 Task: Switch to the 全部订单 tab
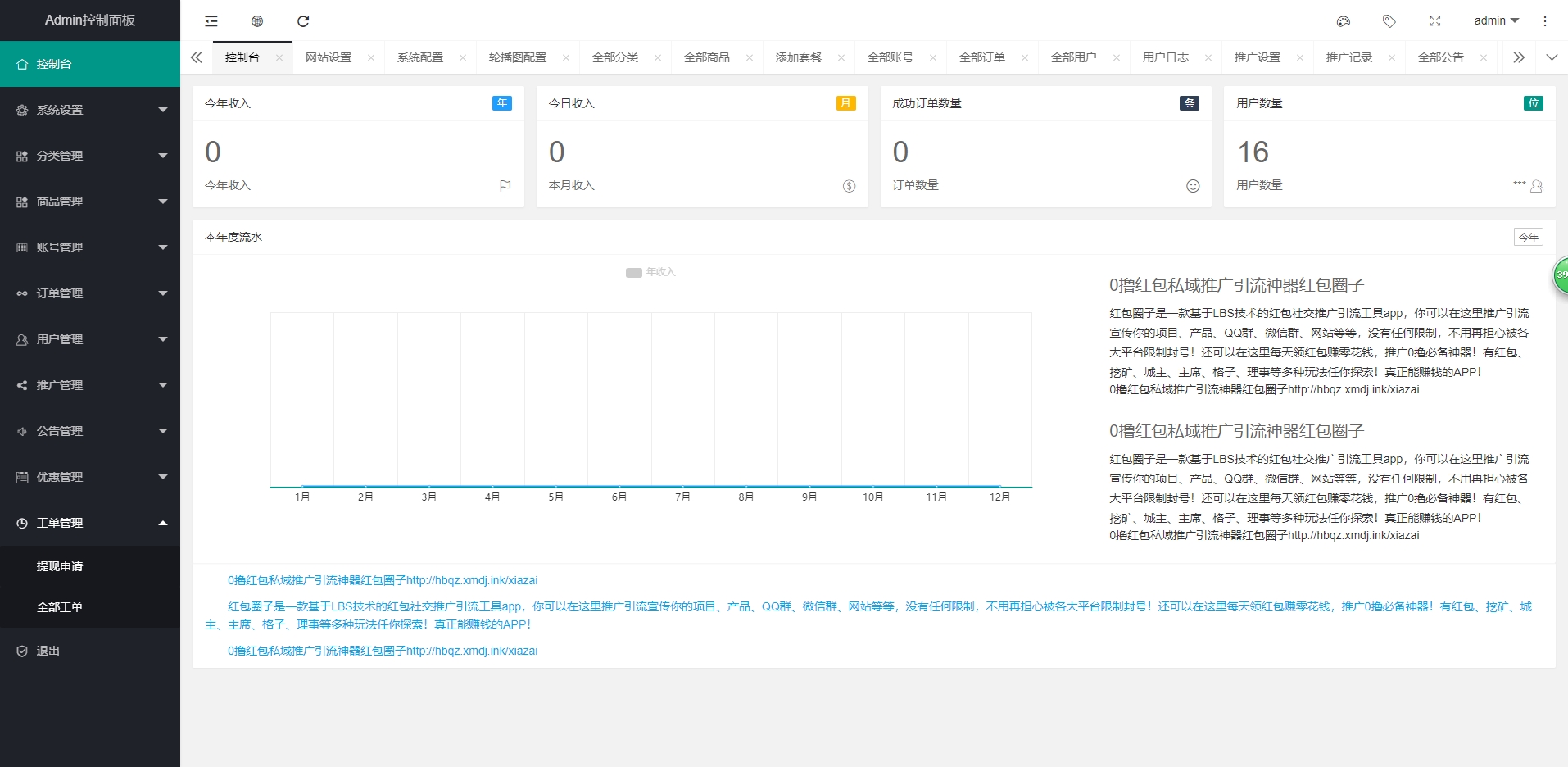981,57
